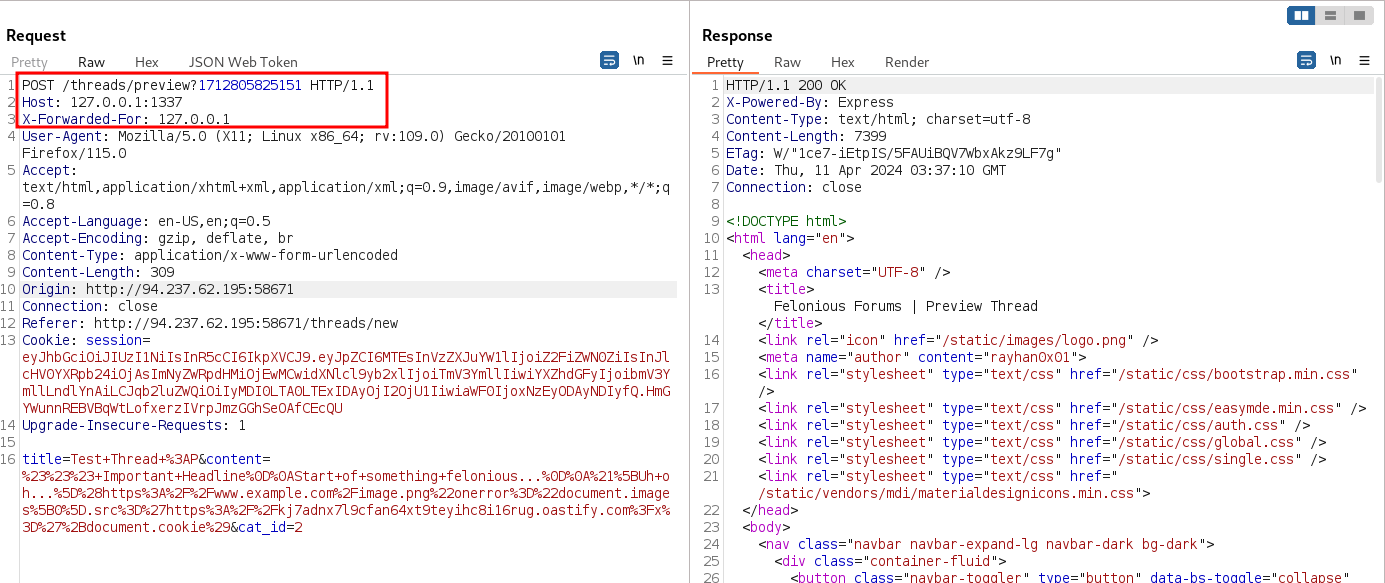Click the Upgrade-Insecure-Requests header line
This screenshot has width=1385, height=583.
tap(134, 425)
